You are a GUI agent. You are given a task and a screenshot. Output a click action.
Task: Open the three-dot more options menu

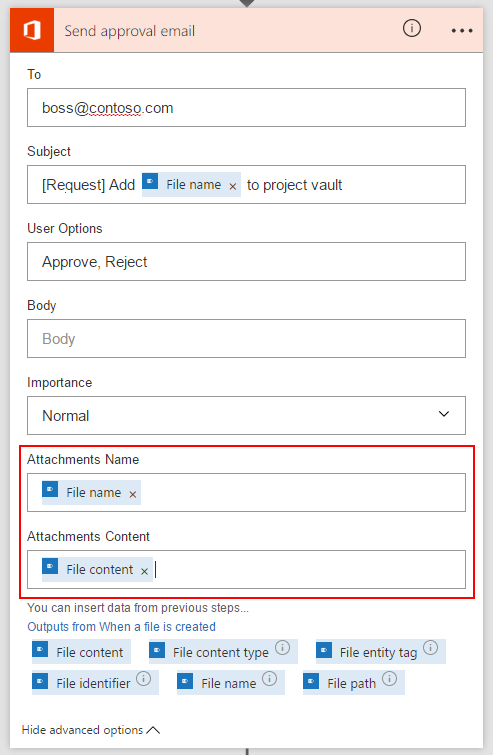point(462,31)
